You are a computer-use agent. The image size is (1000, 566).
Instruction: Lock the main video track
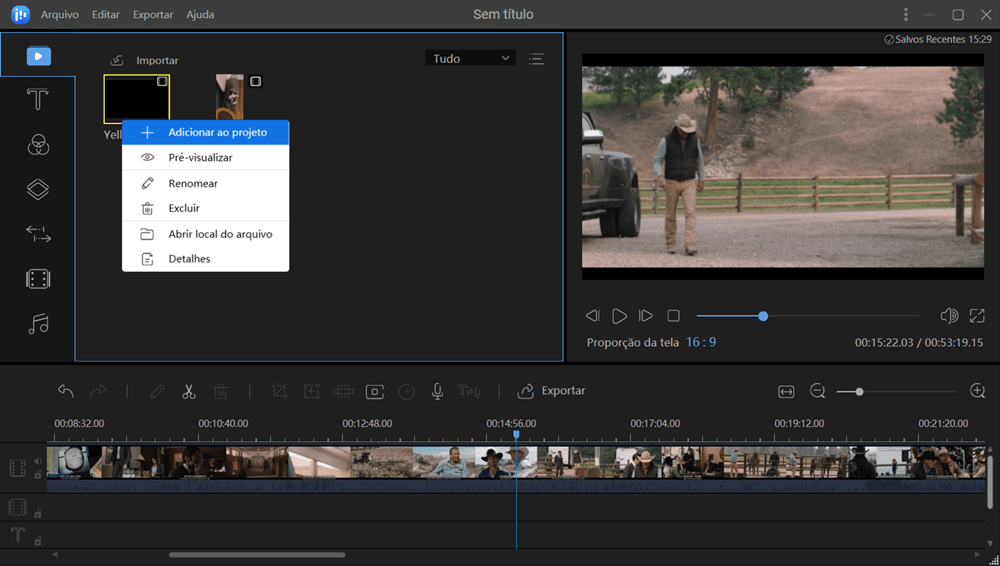tap(38, 475)
